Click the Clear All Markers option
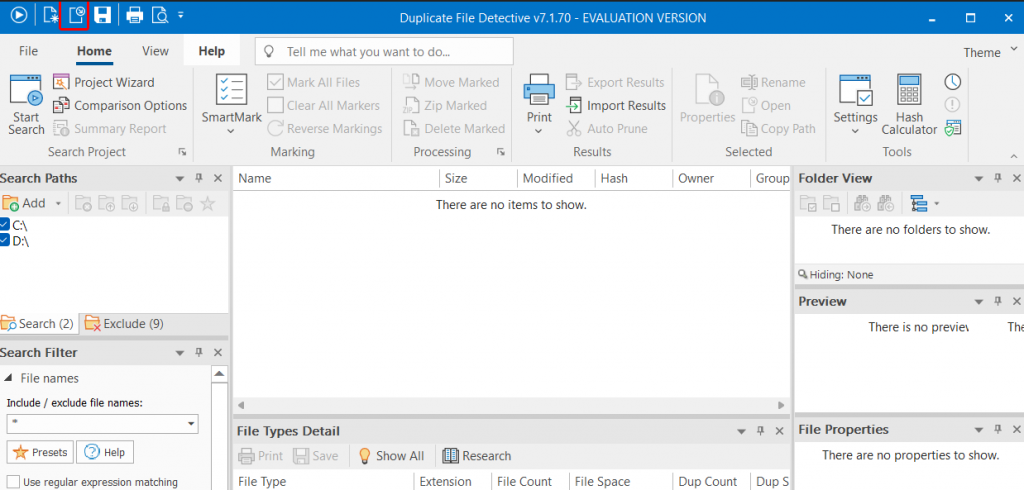 (x=324, y=105)
